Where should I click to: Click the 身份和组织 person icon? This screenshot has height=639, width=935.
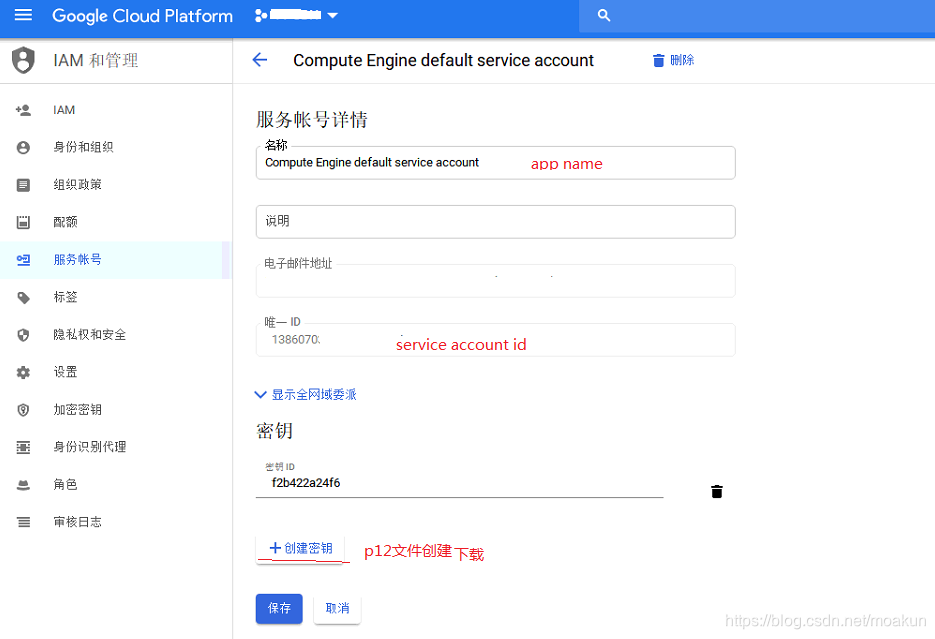[23, 147]
